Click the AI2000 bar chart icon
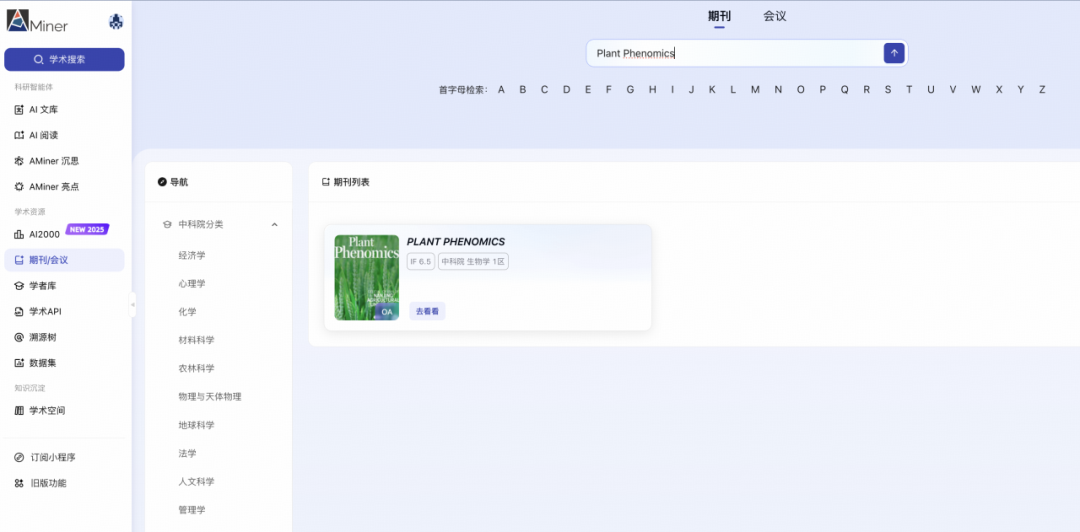 tap(19, 234)
